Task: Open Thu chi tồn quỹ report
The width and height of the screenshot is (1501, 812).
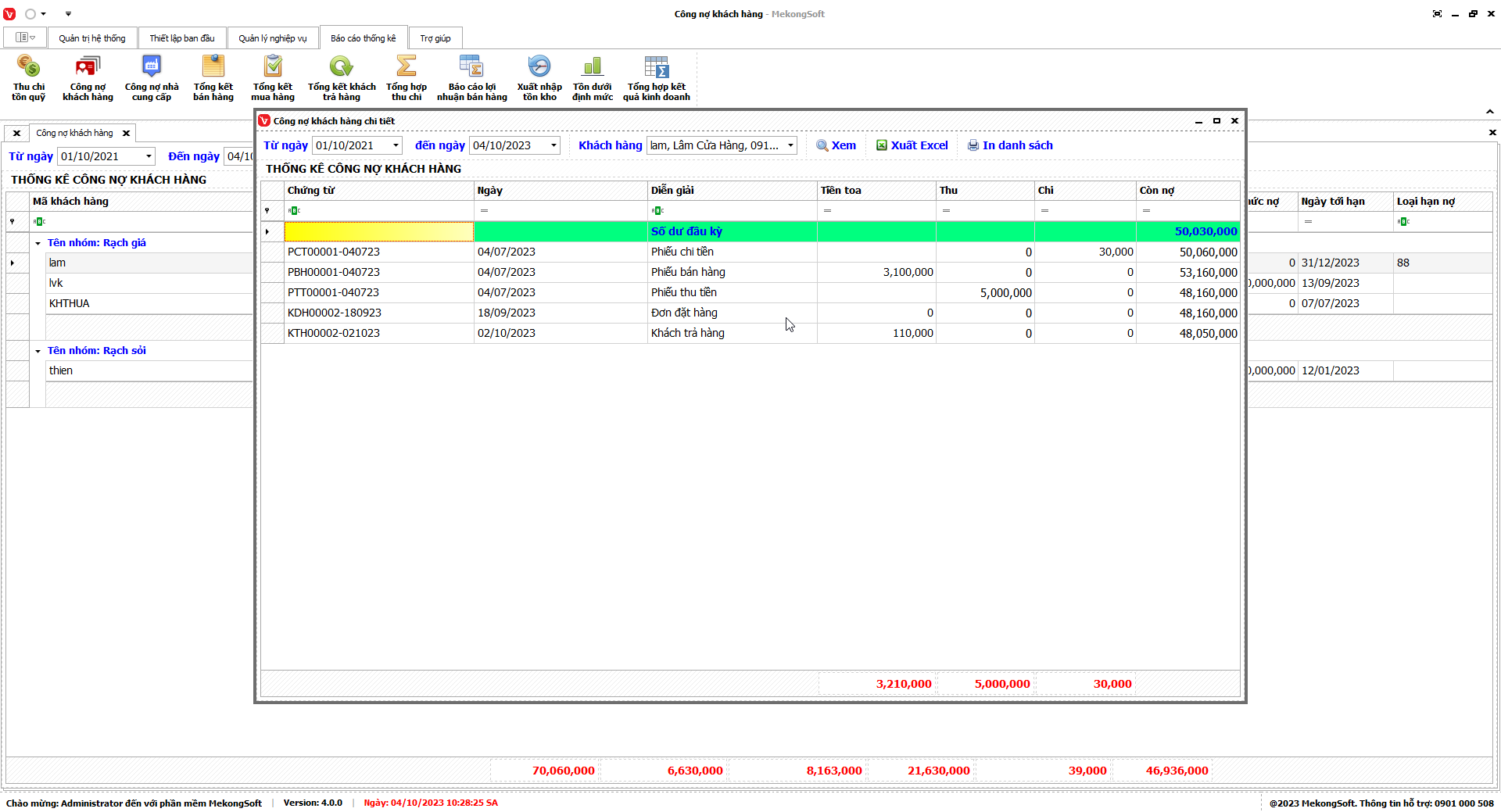Action: (28, 77)
